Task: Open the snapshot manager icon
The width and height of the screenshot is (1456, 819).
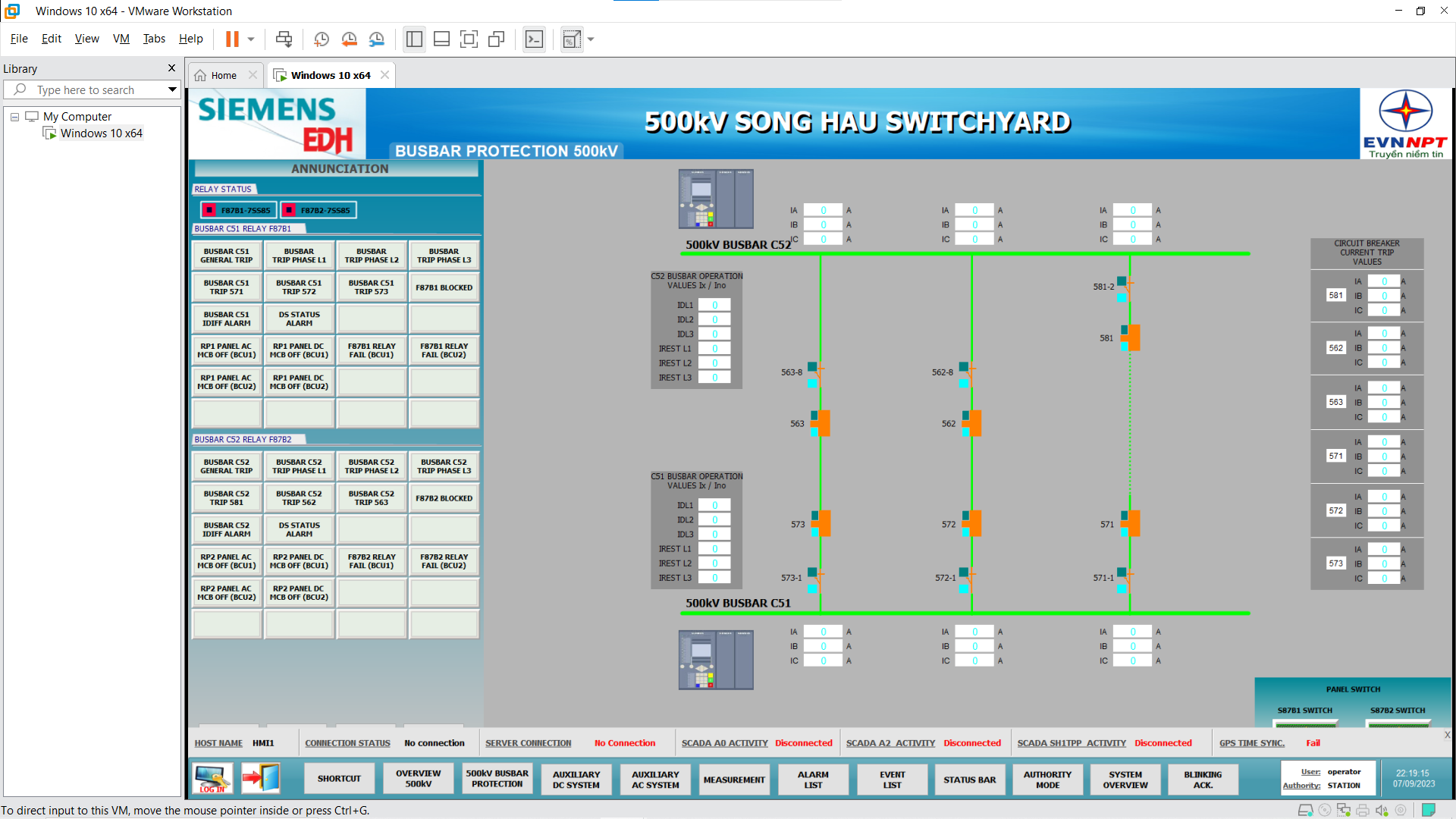Action: (377, 39)
